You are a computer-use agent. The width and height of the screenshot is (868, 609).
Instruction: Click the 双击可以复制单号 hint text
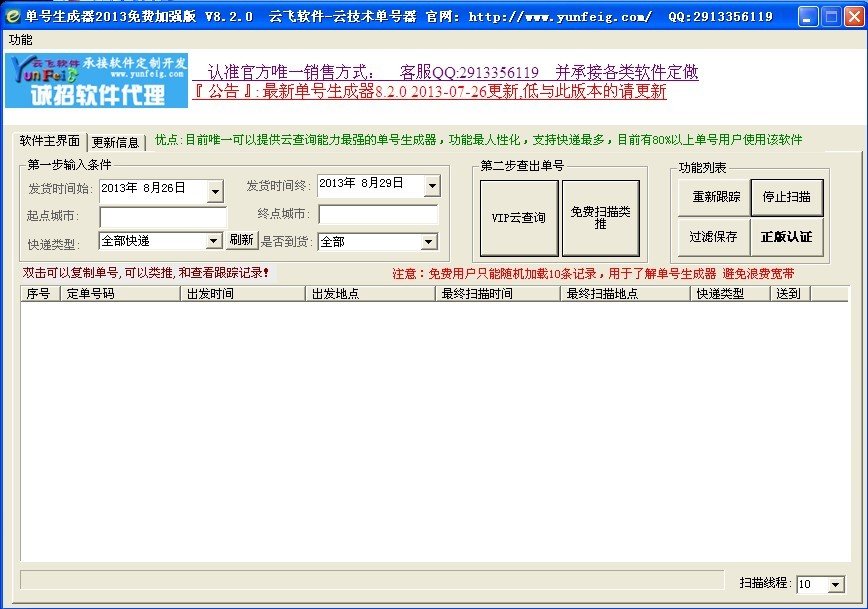[146, 273]
